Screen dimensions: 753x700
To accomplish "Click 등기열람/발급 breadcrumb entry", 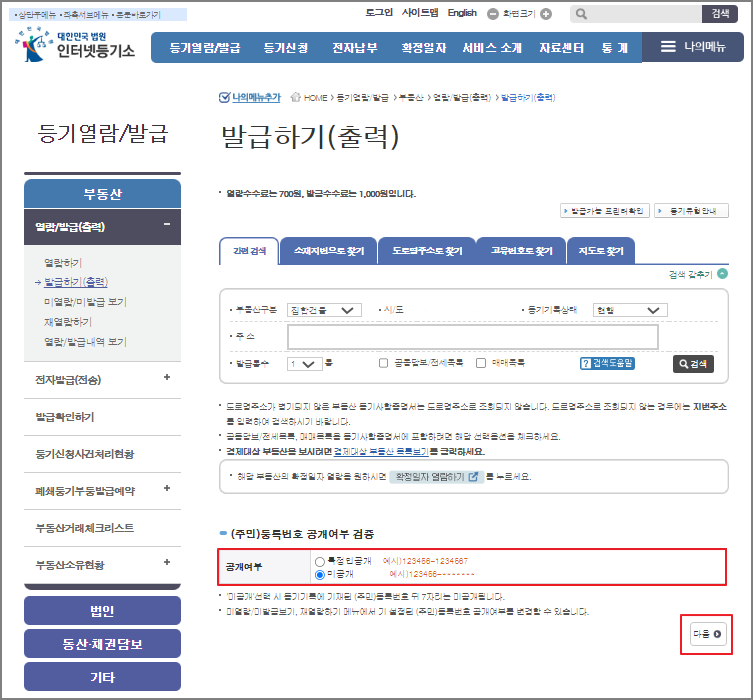I will [362, 97].
